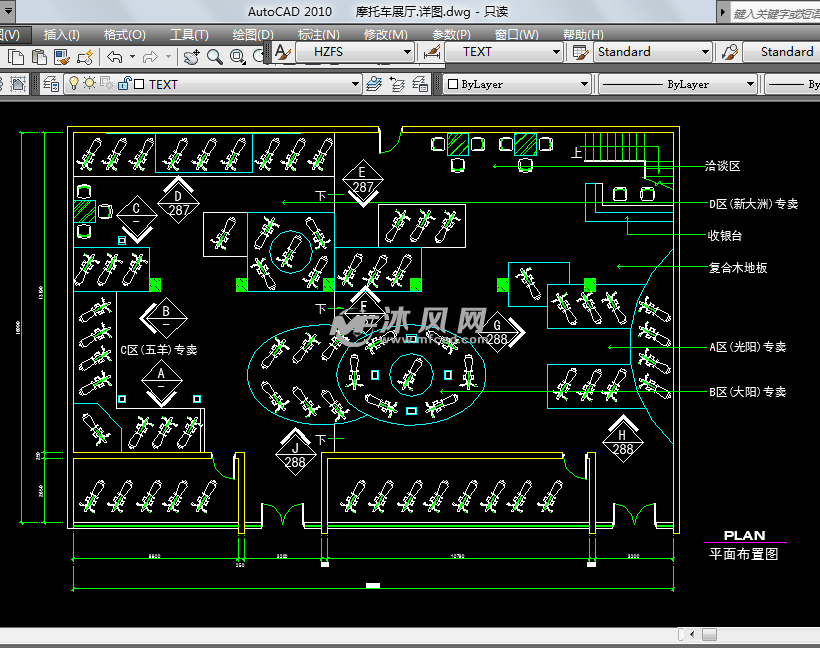
Task: Open the Table Style manager icon
Action: 579,52
